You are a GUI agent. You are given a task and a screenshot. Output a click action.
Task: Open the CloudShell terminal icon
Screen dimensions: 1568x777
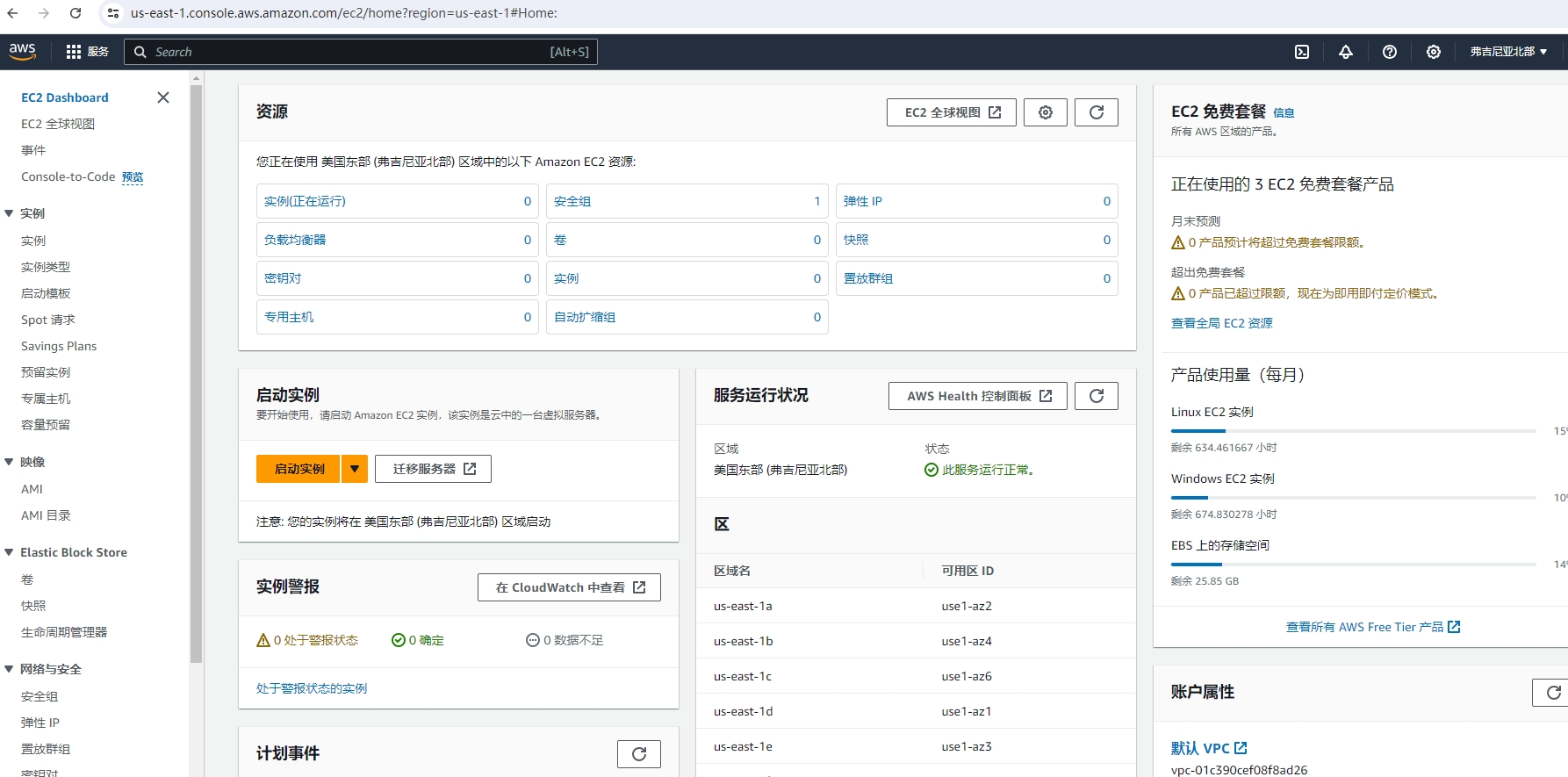[1302, 52]
